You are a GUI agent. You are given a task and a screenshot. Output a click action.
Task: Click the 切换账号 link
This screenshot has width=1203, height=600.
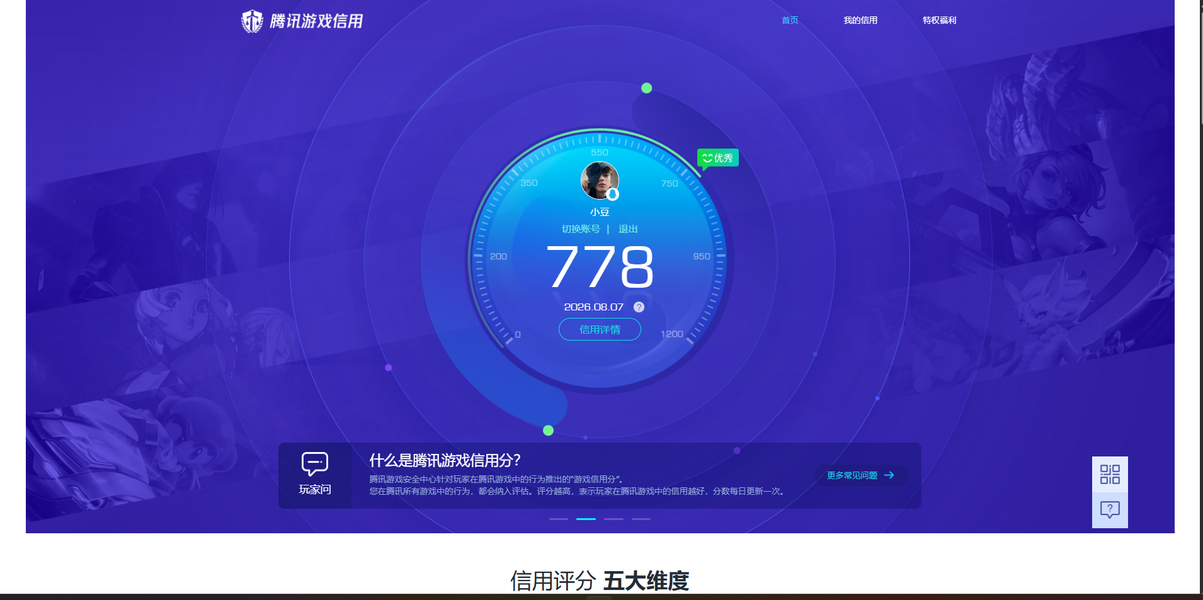point(580,229)
